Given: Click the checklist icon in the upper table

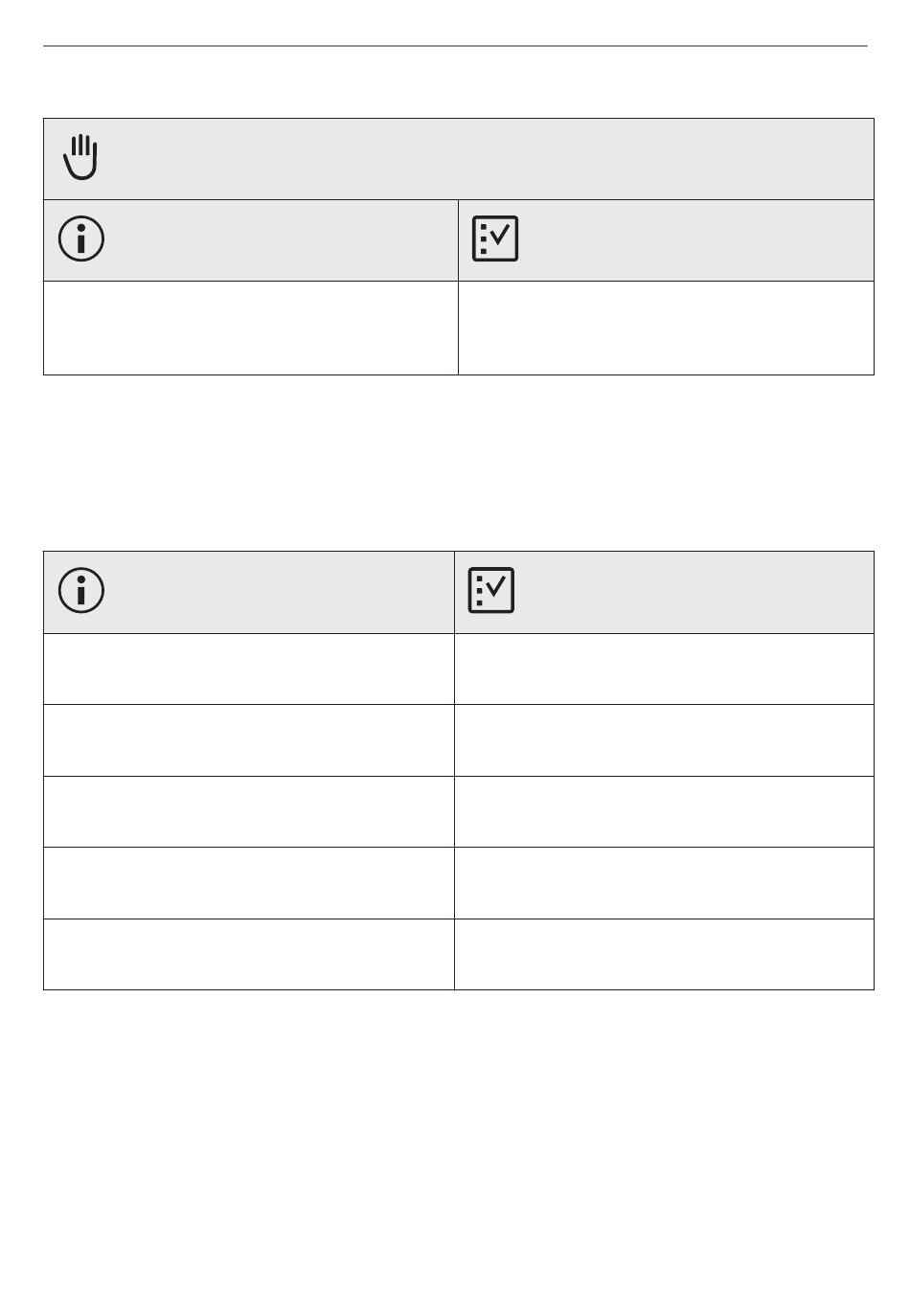Looking at the screenshot, I should coord(495,238).
